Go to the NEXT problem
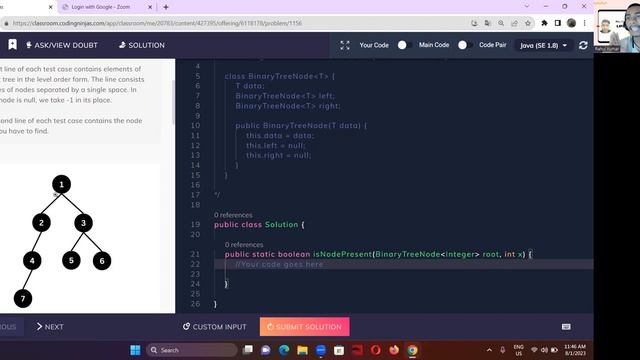Image resolution: width=640 pixels, height=360 pixels. [x=50, y=327]
